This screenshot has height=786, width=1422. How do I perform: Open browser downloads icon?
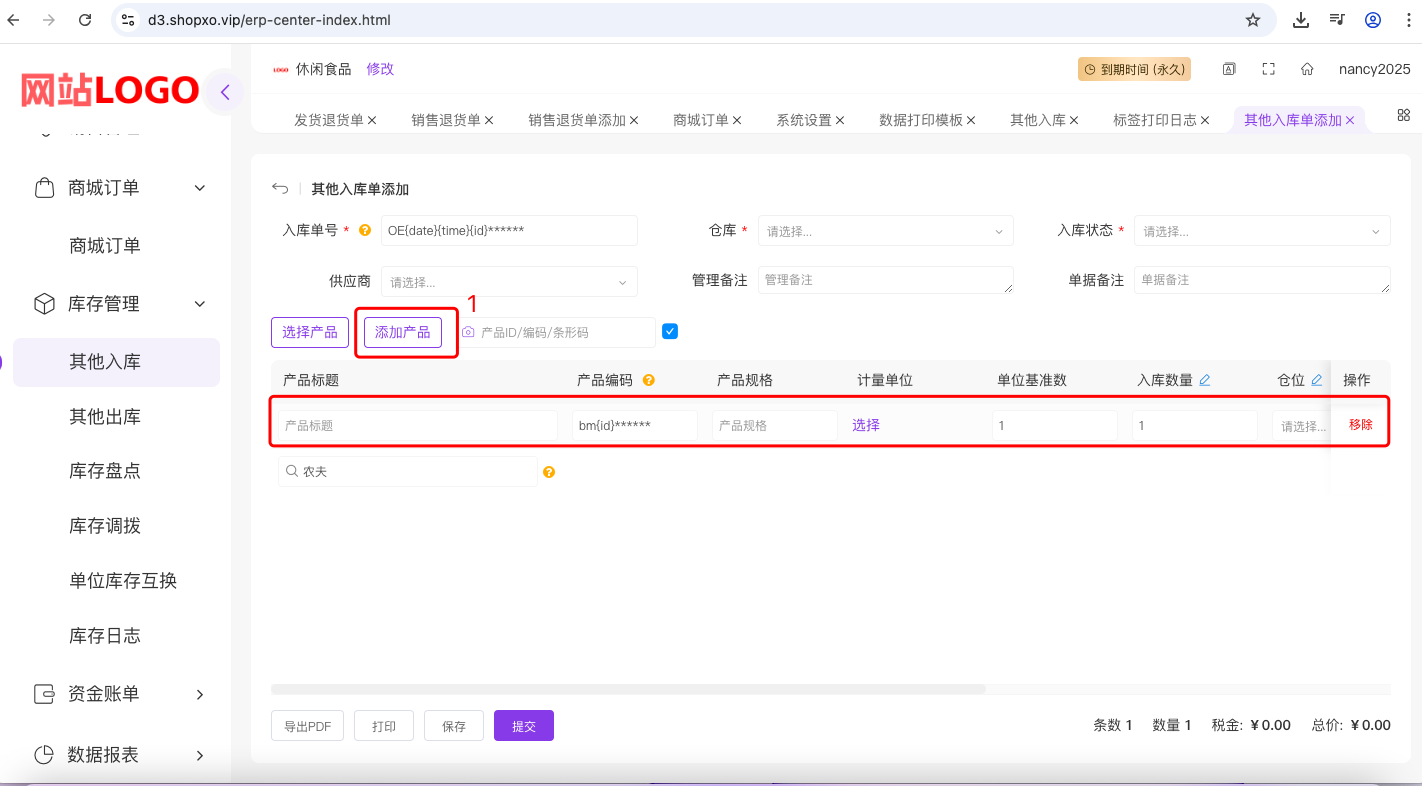pos(1301,20)
